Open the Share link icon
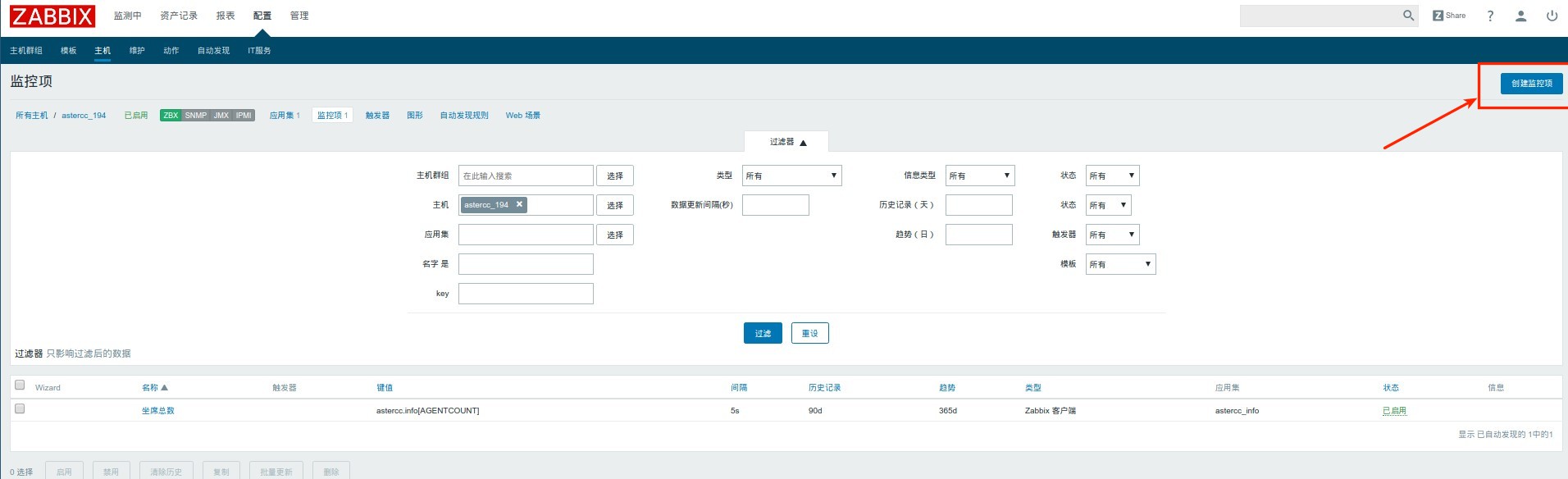 (x=1449, y=16)
